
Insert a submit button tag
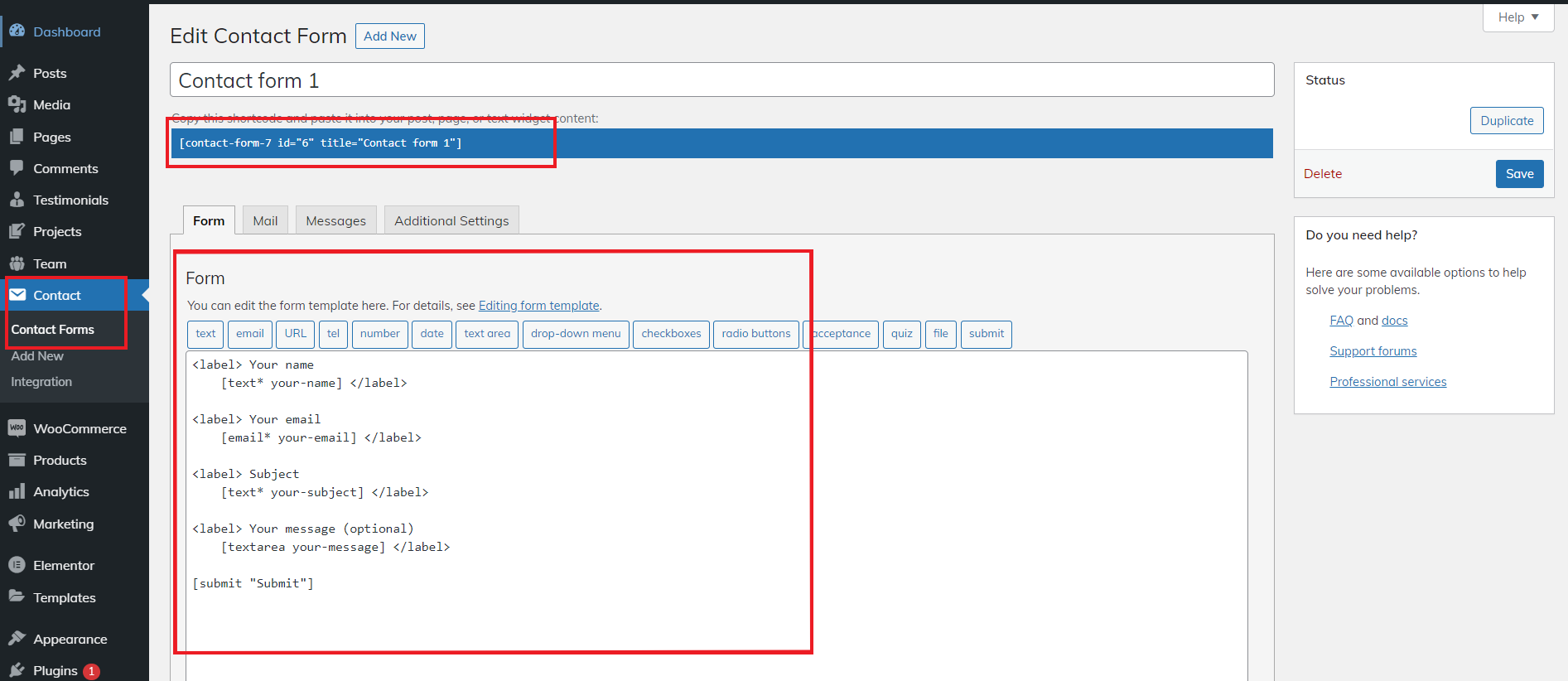987,334
